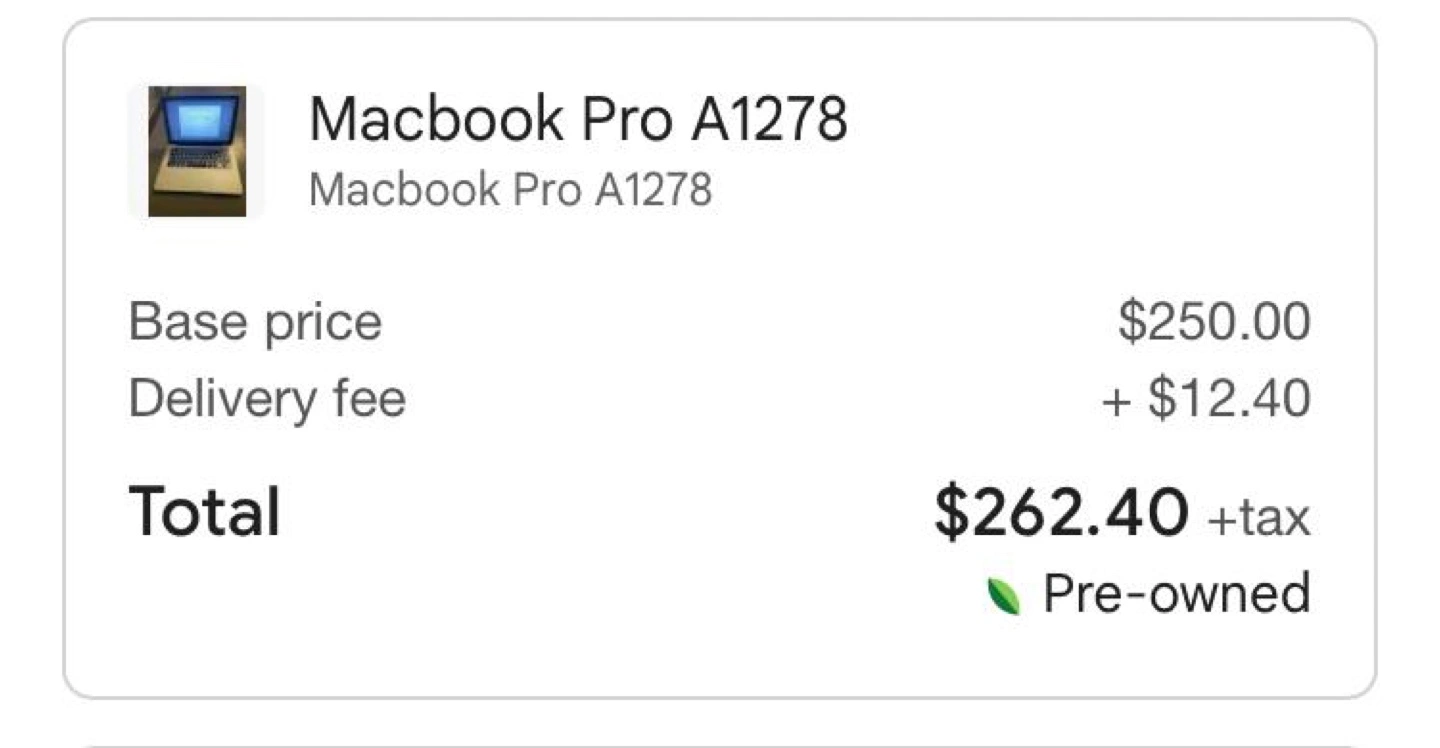1440x748 pixels.
Task: Click the +tax note beside the total
Action: (x=1259, y=517)
